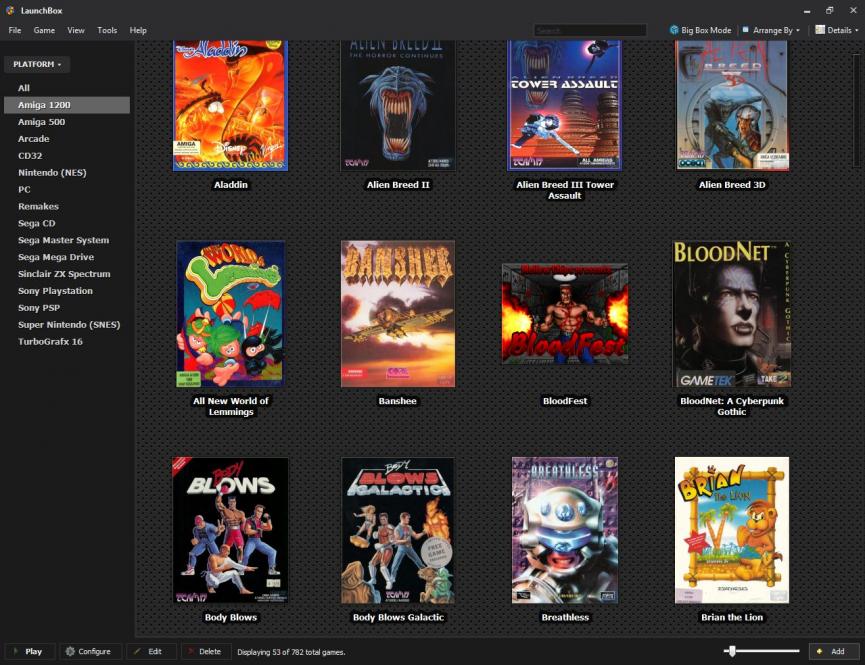Expand the PLATFORM filter dropdown
Screen dimensions: 865x665
click(x=37, y=64)
